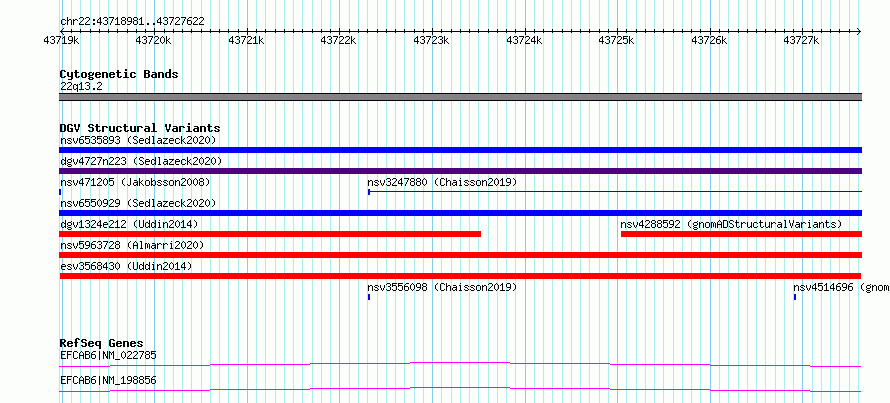Image resolution: width=890 pixels, height=403 pixels.
Task: Select the red nsv4288592 variant bar
Action: [x=741, y=234]
